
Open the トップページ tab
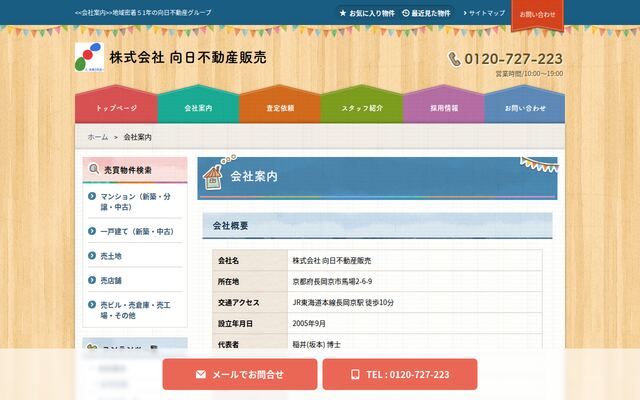click(x=116, y=104)
